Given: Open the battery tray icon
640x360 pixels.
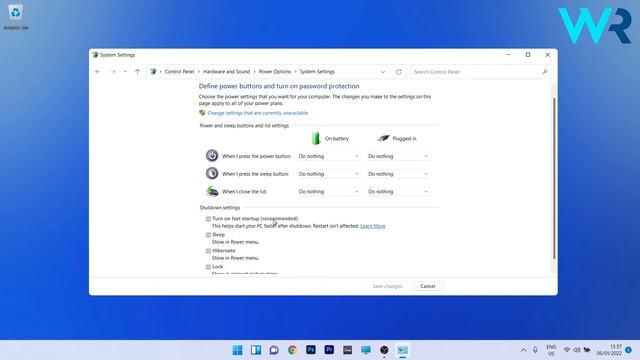Looking at the screenshot, I should [x=587, y=350].
